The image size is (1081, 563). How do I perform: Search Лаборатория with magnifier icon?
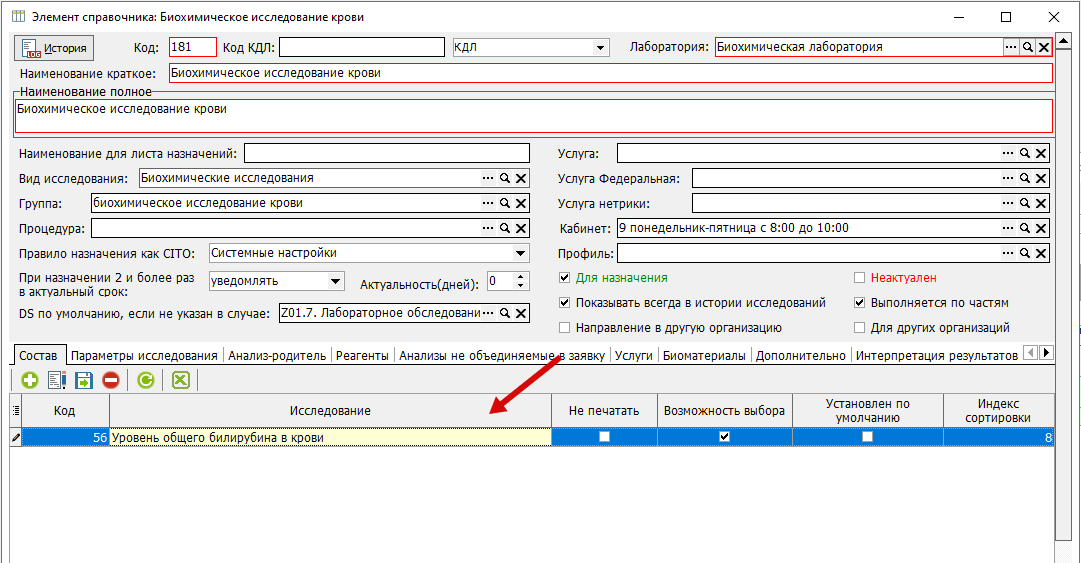coord(1027,47)
